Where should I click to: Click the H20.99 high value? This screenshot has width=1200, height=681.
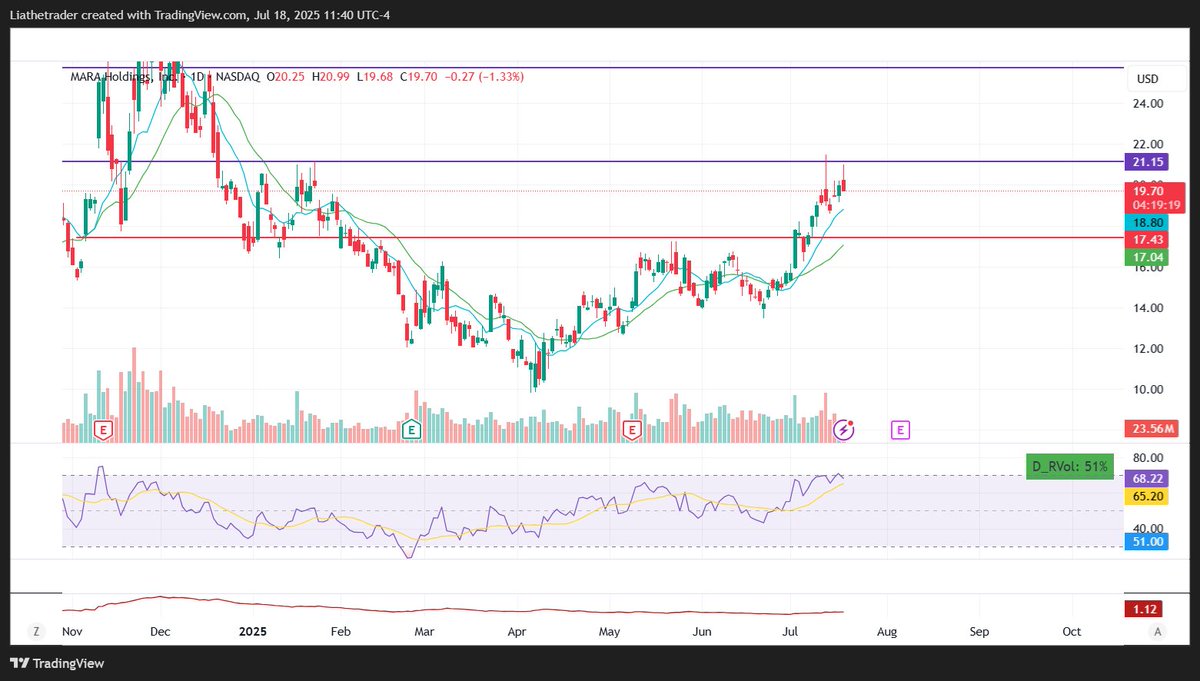coord(332,76)
